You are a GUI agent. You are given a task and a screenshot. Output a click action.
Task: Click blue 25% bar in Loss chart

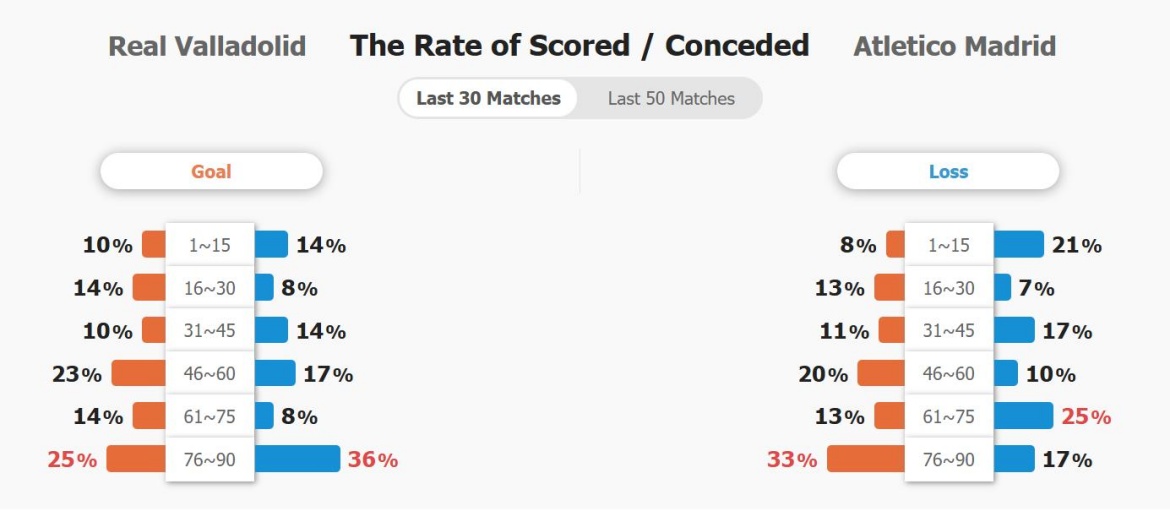1023,416
